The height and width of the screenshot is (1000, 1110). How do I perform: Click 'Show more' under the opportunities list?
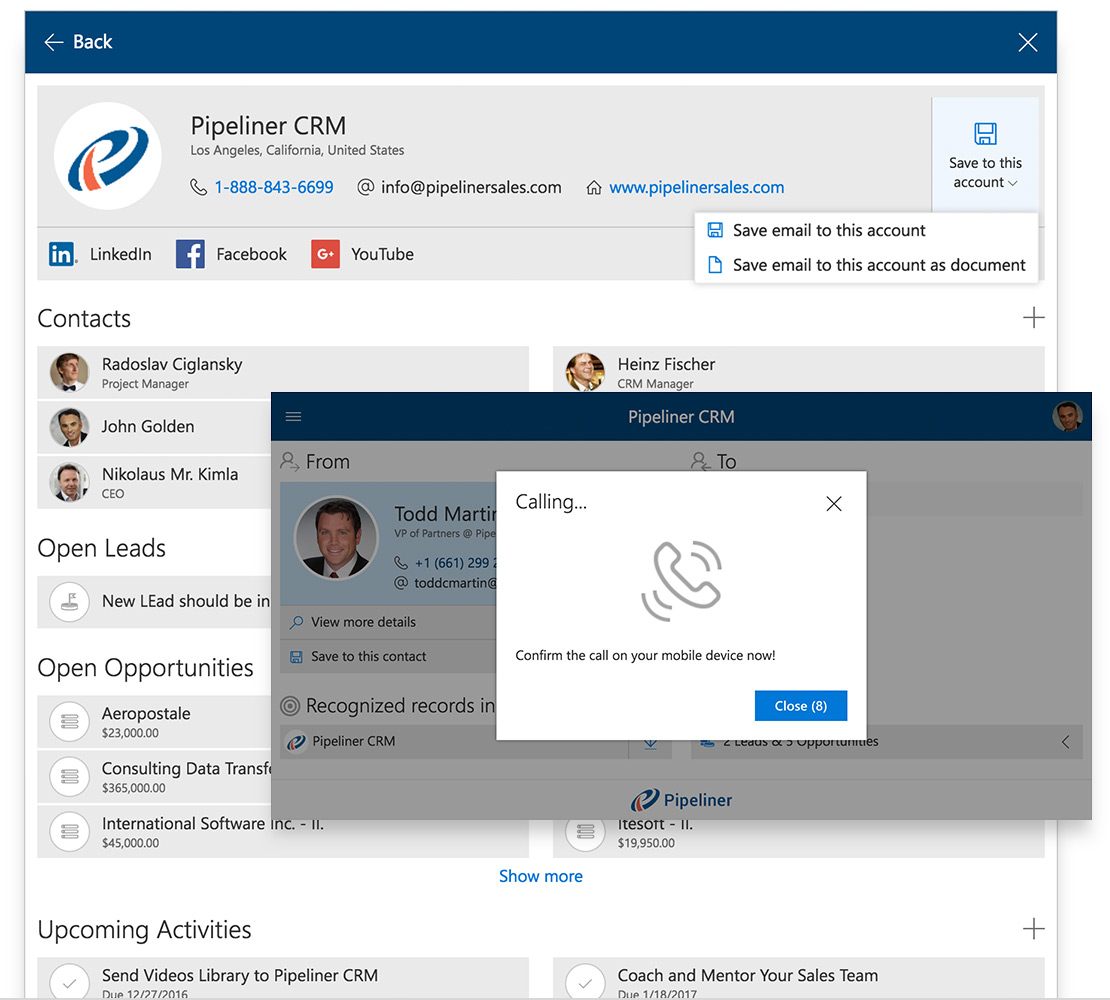[x=541, y=876]
